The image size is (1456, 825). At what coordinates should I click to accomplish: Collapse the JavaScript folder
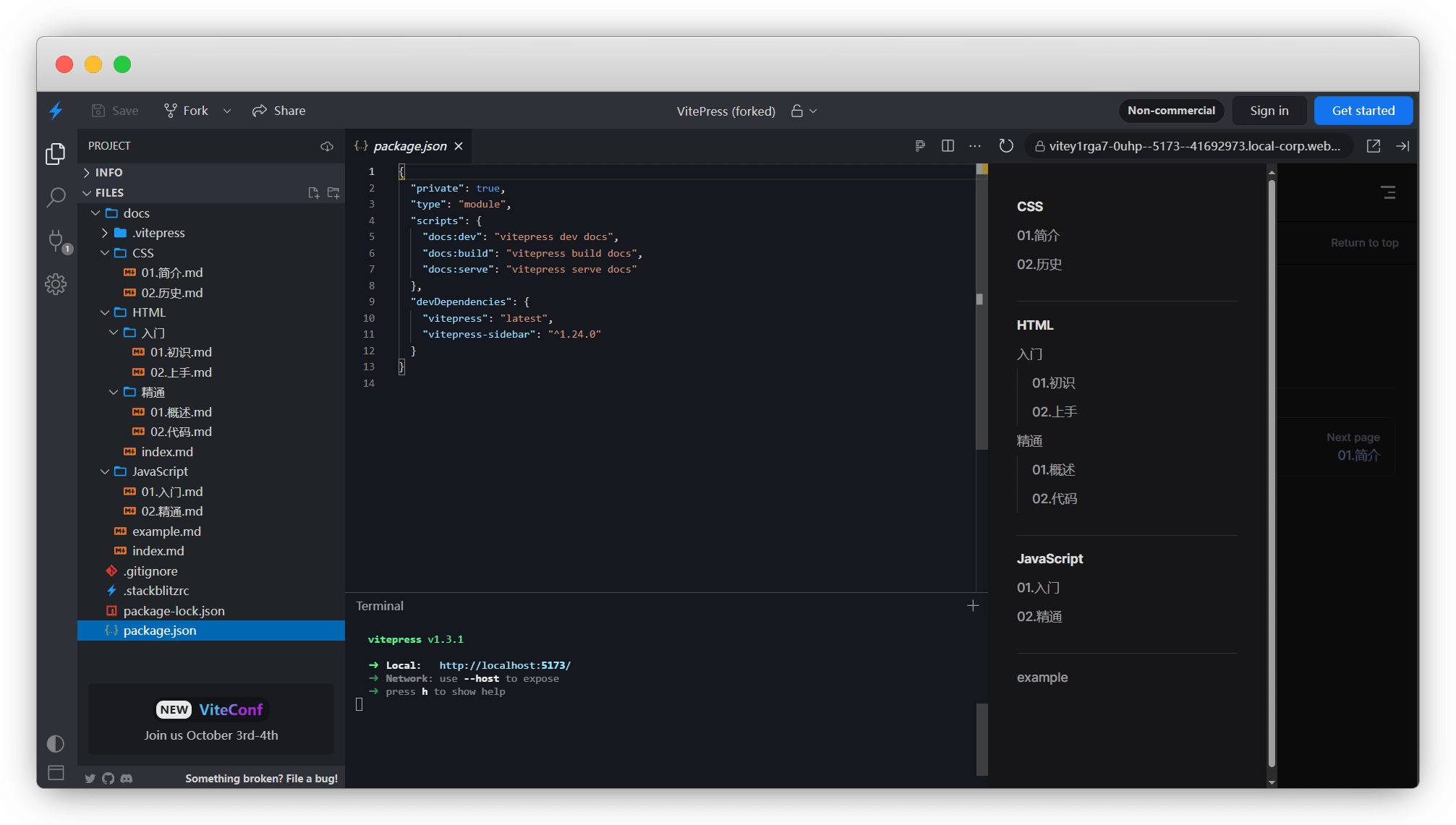click(x=105, y=471)
